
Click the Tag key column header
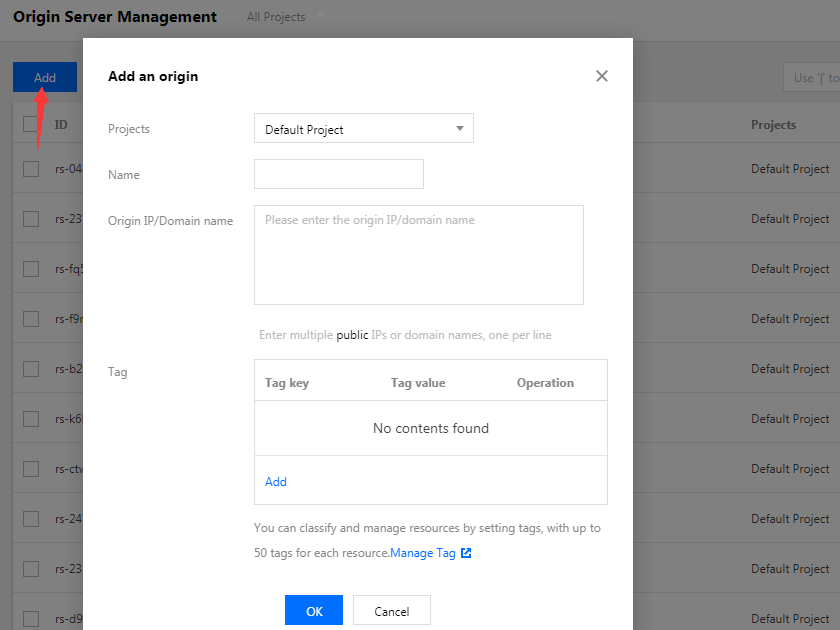pyautogui.click(x=287, y=383)
